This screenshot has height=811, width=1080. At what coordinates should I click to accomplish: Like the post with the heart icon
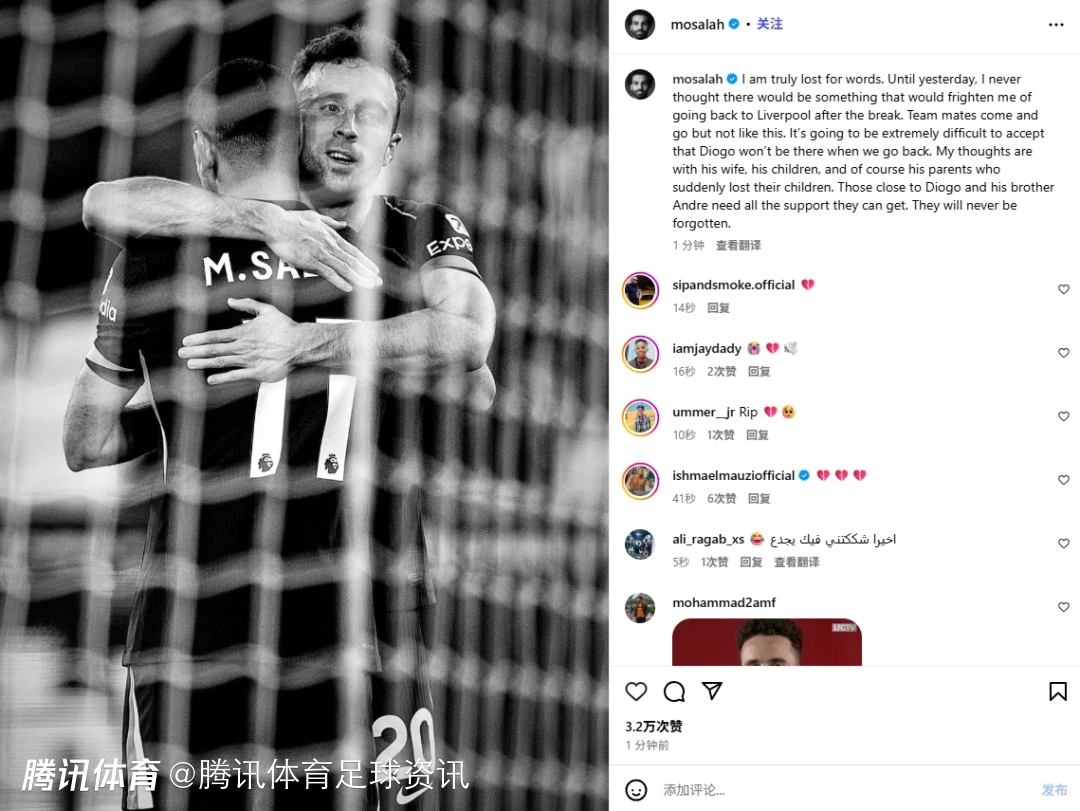click(636, 691)
